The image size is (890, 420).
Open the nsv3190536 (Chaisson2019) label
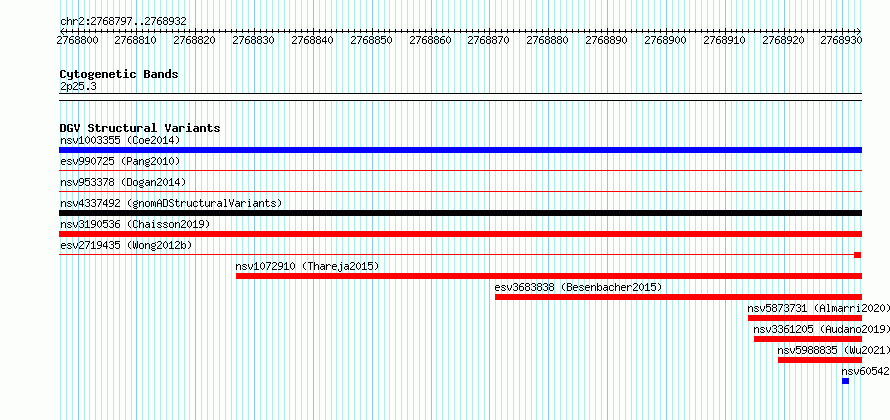135,224
